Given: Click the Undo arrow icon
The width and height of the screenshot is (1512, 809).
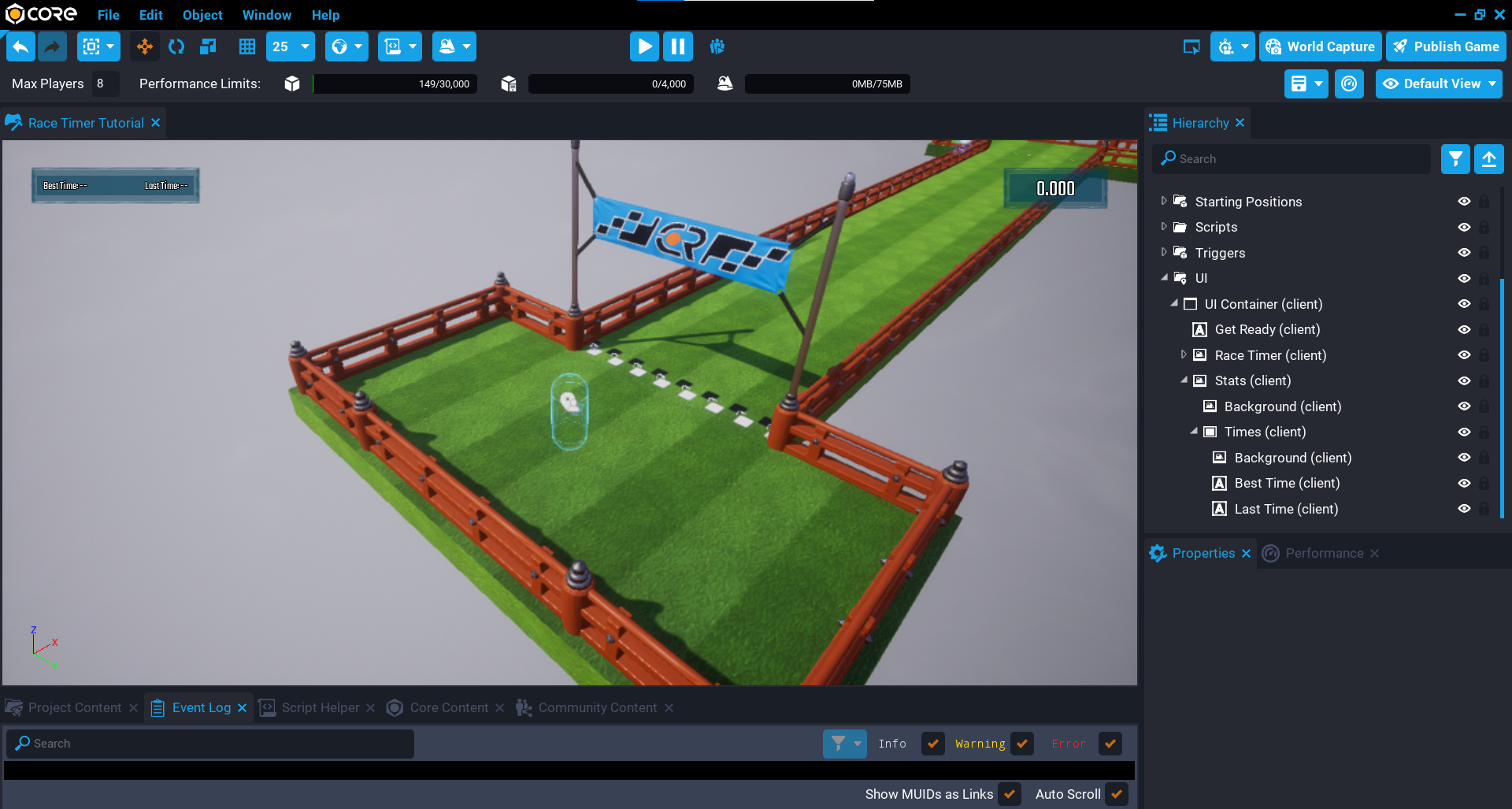Looking at the screenshot, I should pyautogui.click(x=21, y=47).
